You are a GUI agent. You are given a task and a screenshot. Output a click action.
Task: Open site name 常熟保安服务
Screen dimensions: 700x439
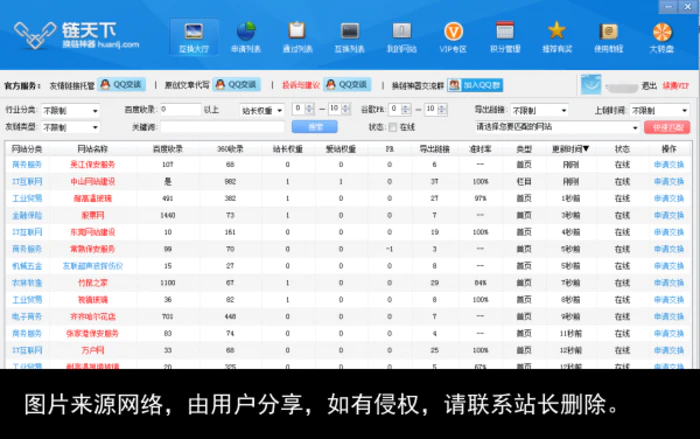click(92, 249)
